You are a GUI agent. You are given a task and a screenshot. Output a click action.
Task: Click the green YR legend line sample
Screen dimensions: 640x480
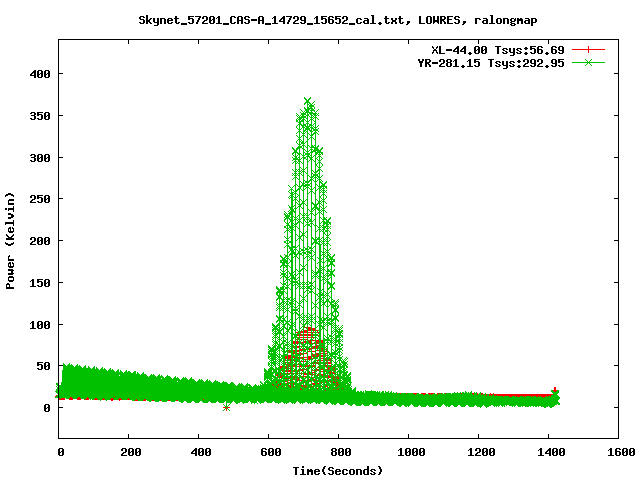588,63
